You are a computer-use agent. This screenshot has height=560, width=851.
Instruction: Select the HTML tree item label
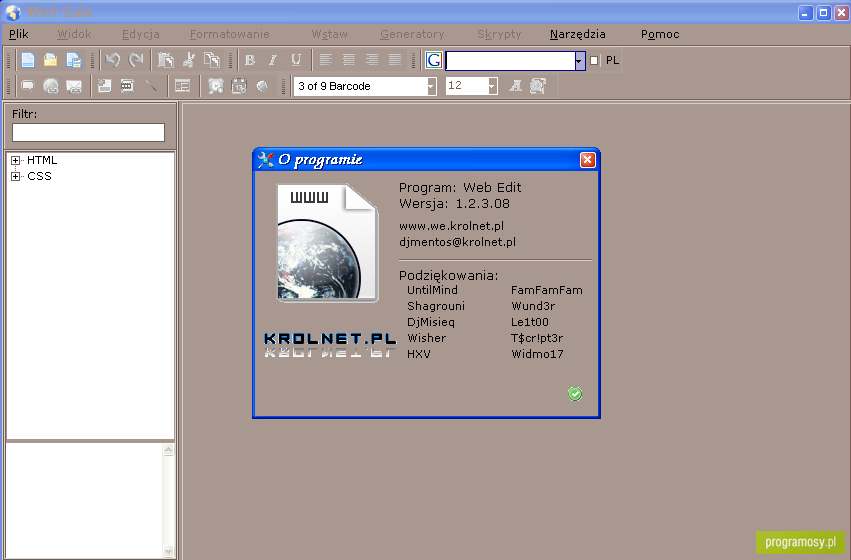[x=42, y=161]
